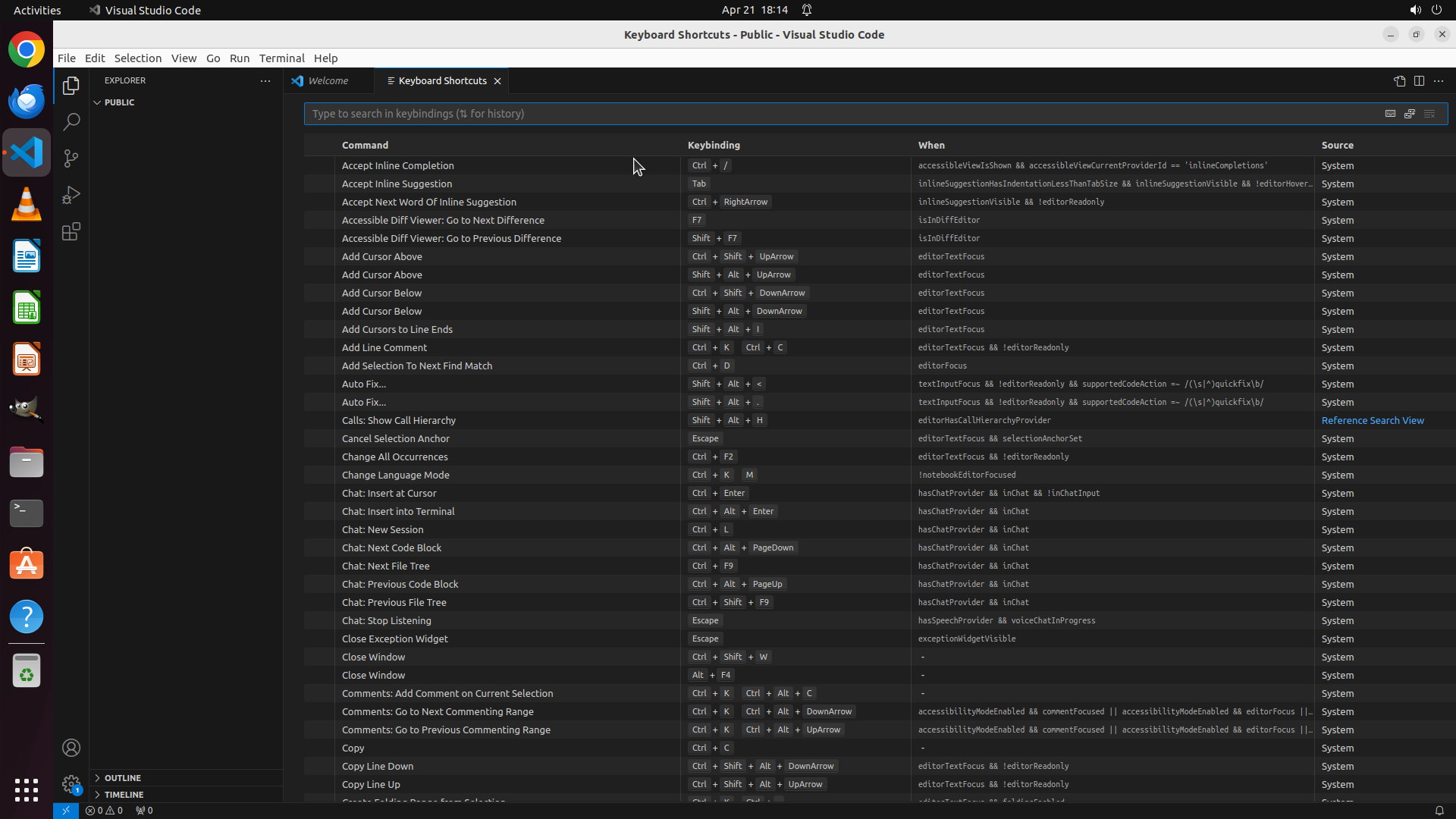Click the Reference Search View link
This screenshot has width=1456, height=819.
(x=1373, y=420)
